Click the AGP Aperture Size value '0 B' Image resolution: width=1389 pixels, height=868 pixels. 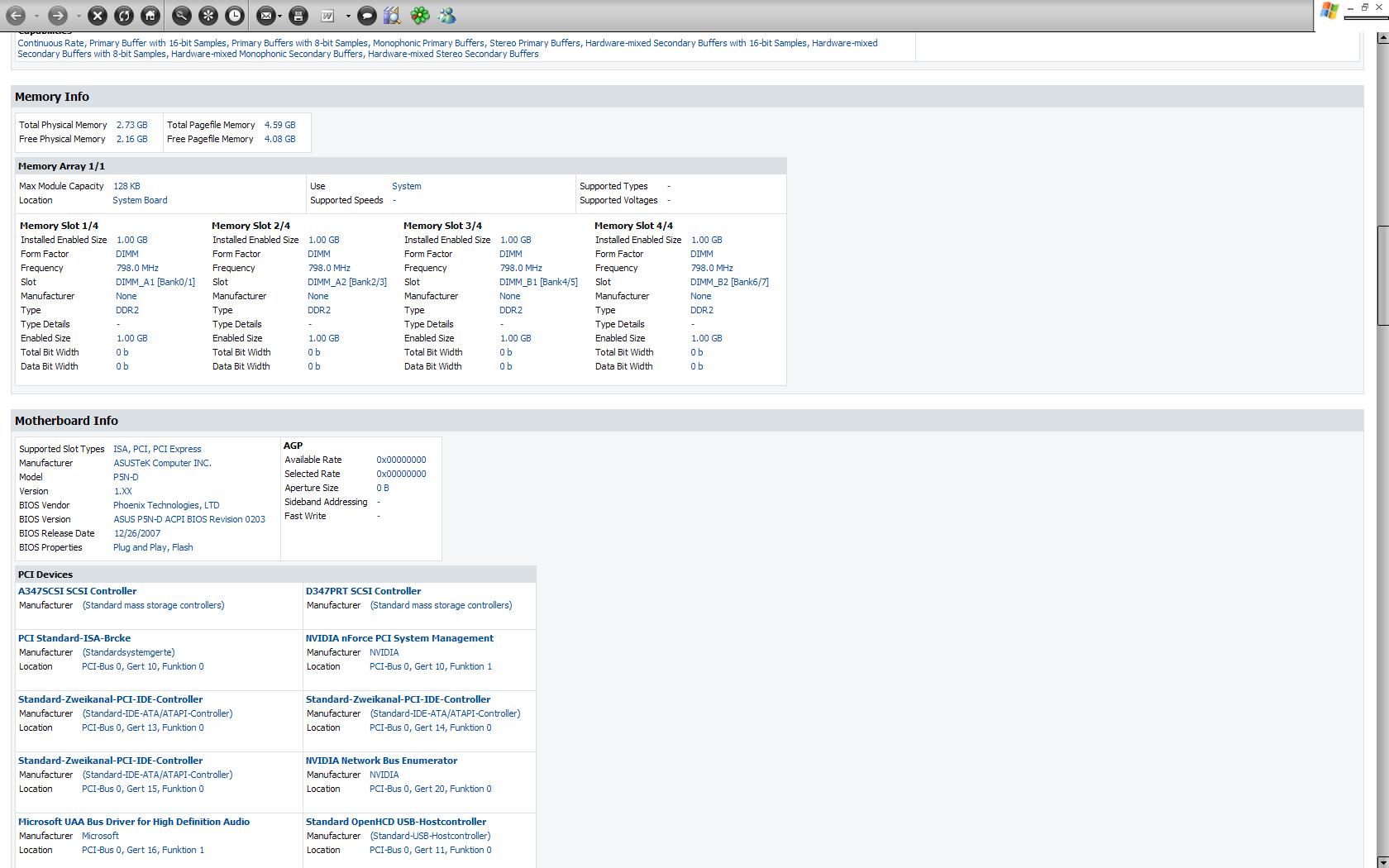pos(383,488)
